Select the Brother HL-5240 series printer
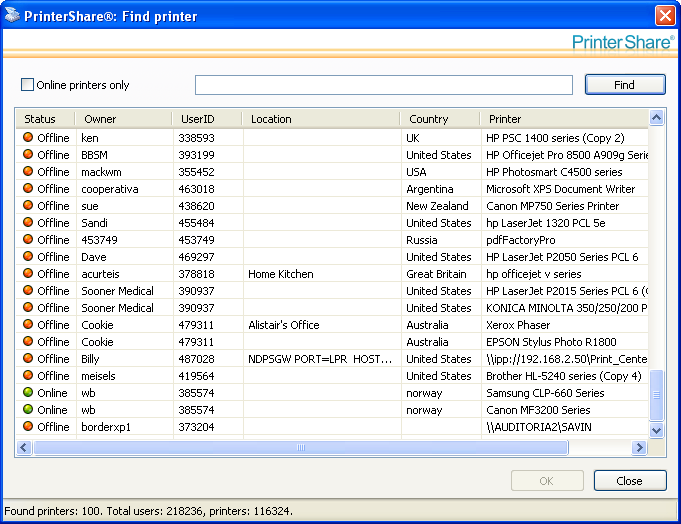The width and height of the screenshot is (681, 524). [564, 376]
